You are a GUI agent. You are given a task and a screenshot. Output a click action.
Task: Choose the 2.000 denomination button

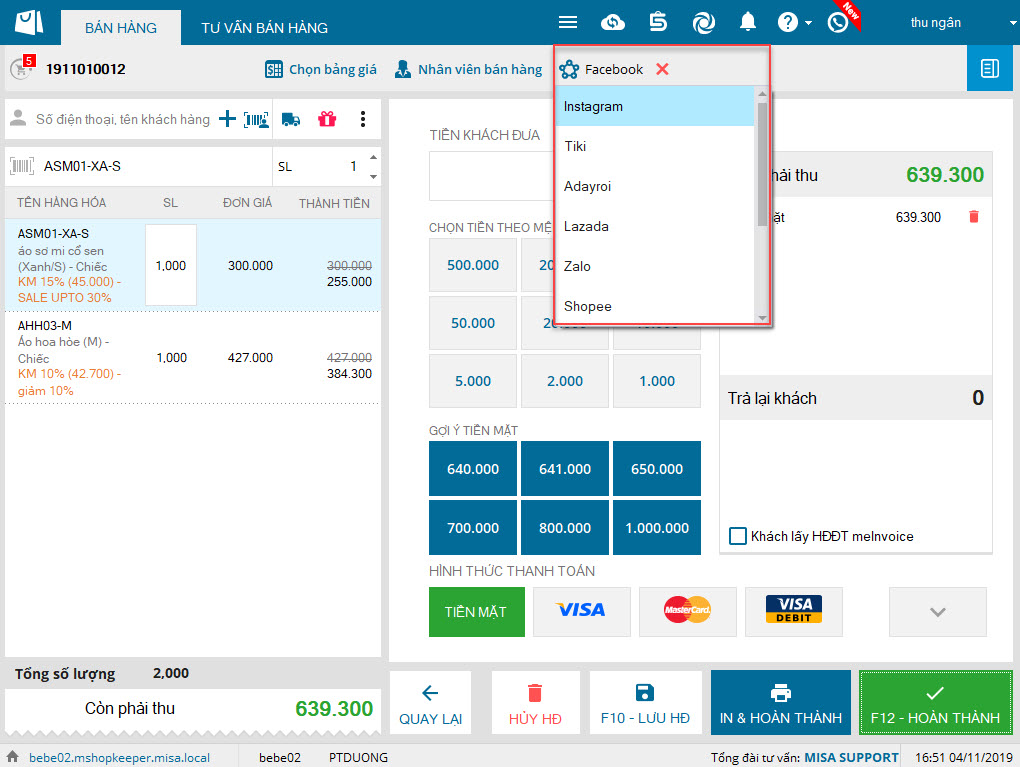click(565, 381)
